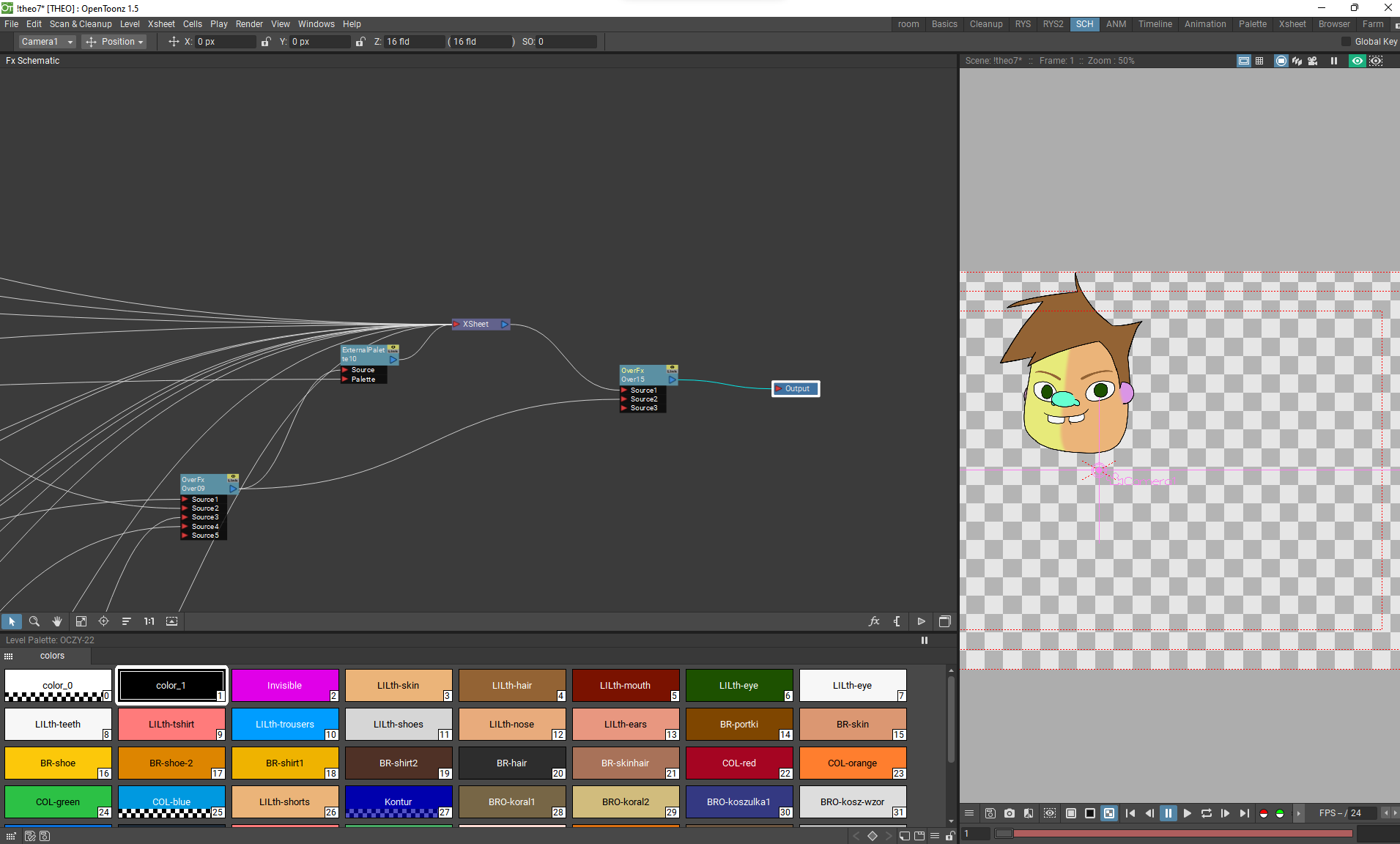Select the XSheet node in the schematic
This screenshot has width=1400, height=844.
(x=476, y=324)
